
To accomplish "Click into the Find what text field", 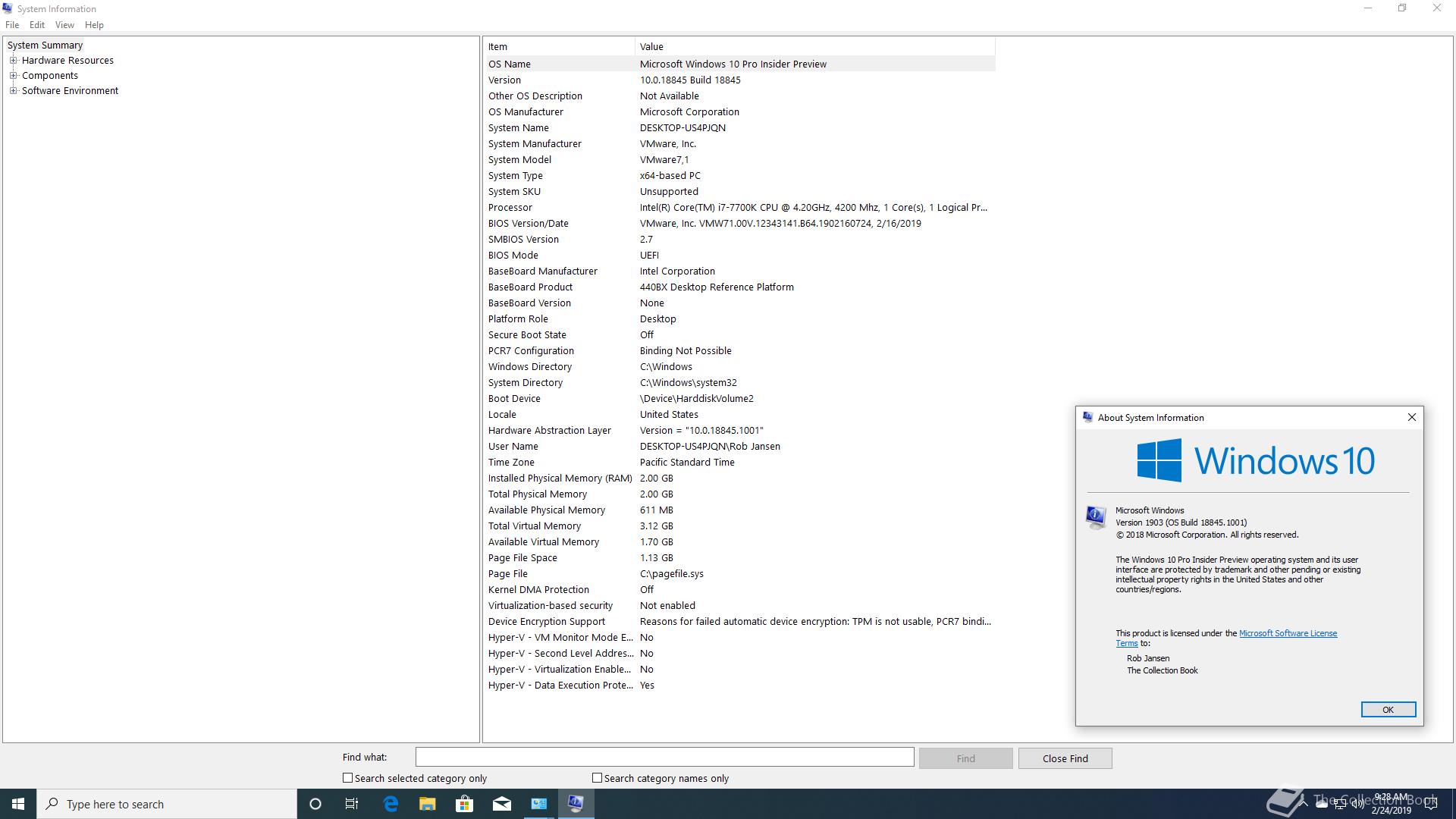I will (664, 757).
